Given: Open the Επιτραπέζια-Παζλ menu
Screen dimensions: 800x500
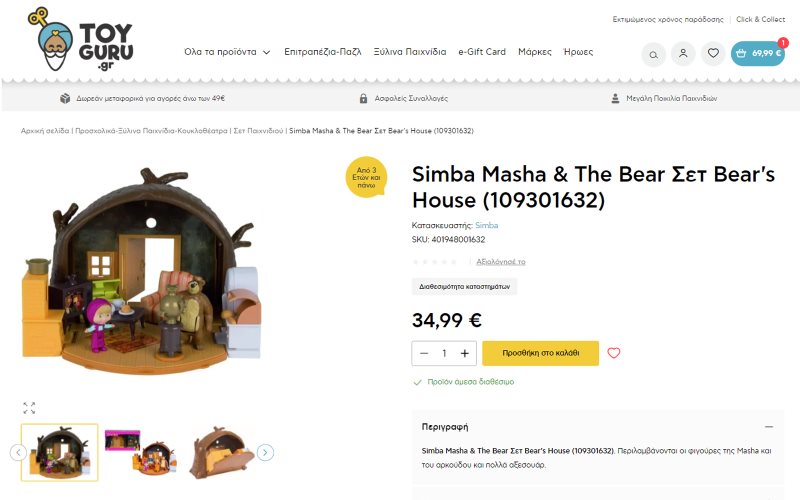Looking at the screenshot, I should point(323,52).
